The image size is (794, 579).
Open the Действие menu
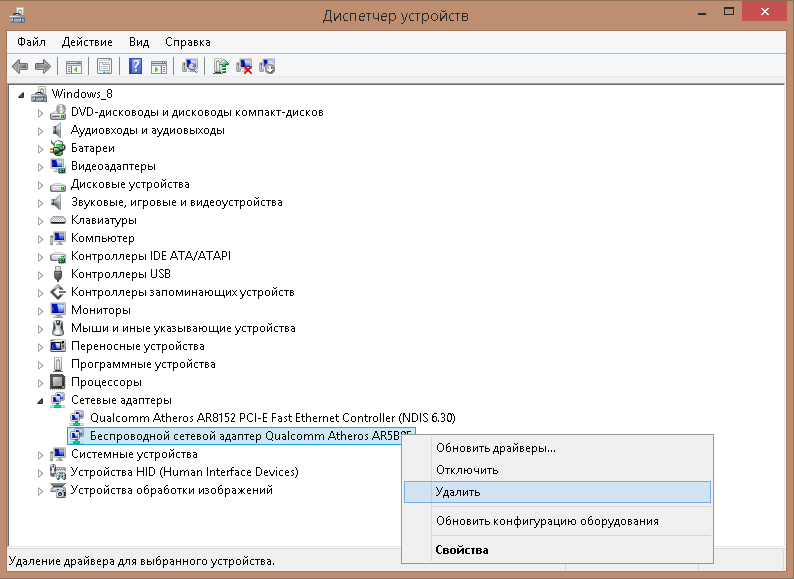tap(87, 42)
